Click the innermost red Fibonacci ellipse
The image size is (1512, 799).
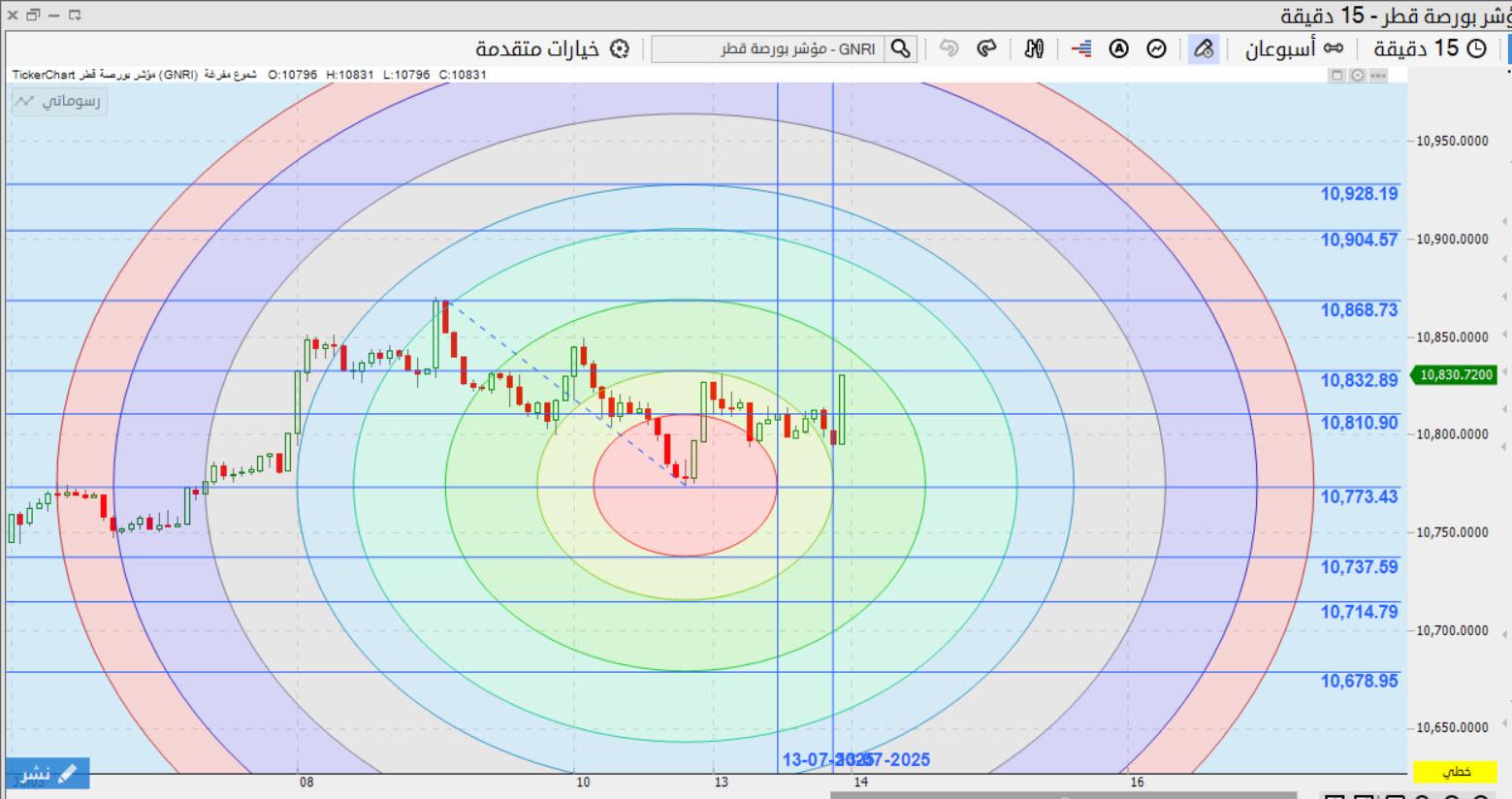pyautogui.click(x=686, y=485)
